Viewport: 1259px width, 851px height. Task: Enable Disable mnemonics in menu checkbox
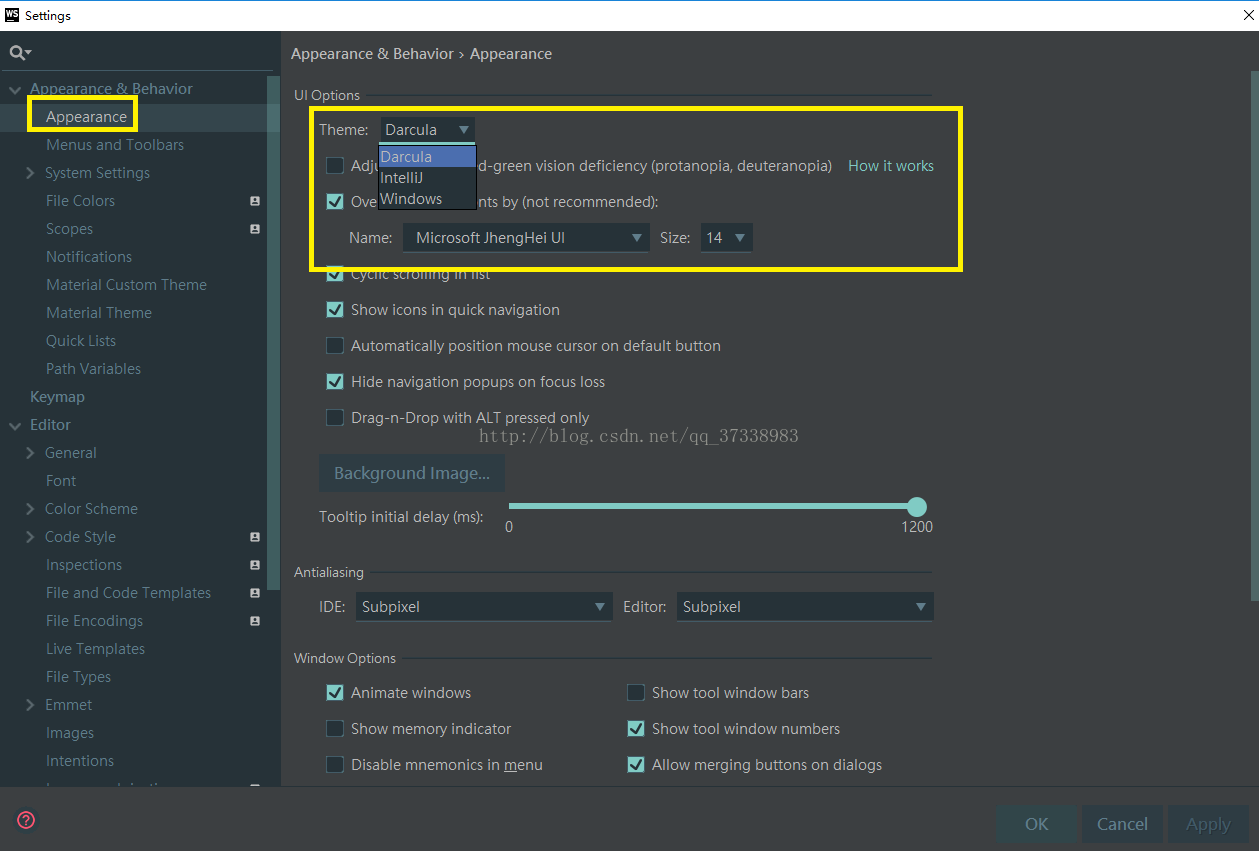click(x=335, y=765)
